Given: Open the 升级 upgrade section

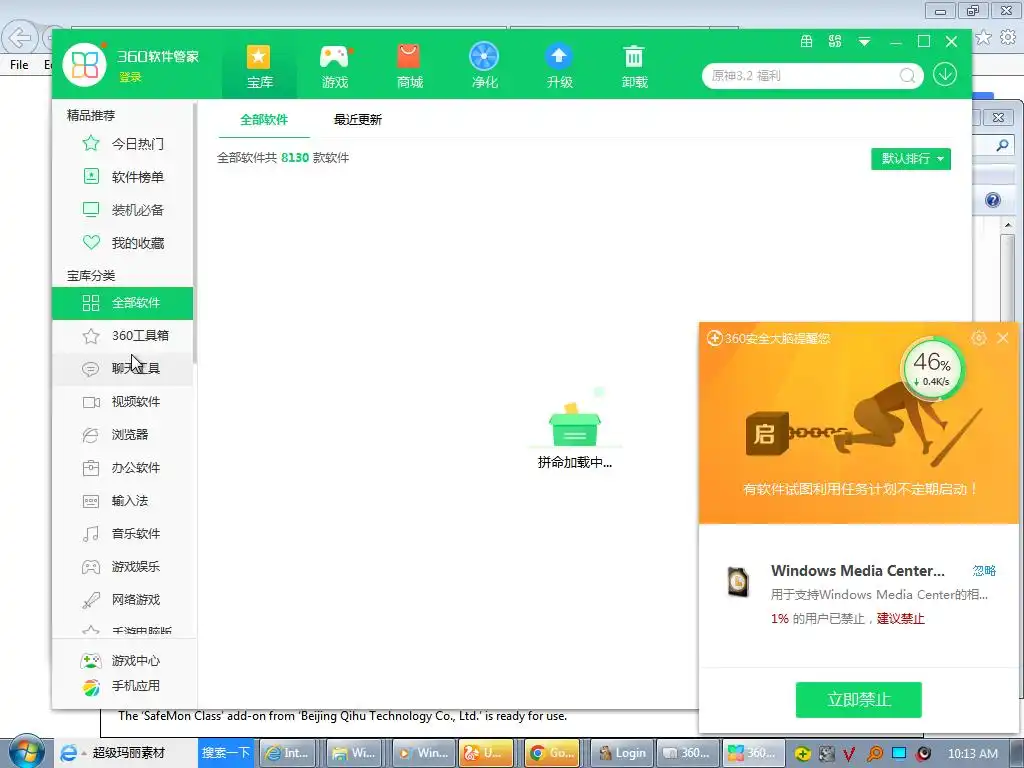Looking at the screenshot, I should click(559, 66).
